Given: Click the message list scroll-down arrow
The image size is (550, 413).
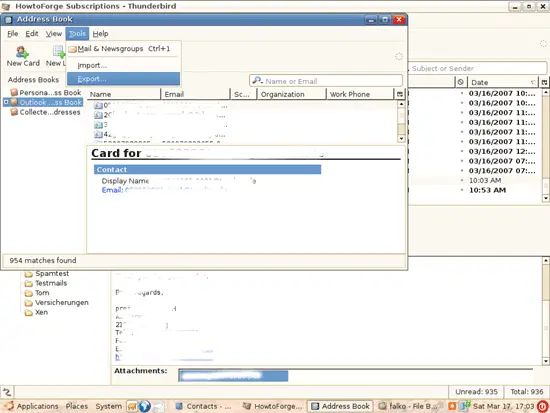Looking at the screenshot, I should click(x=545, y=198).
